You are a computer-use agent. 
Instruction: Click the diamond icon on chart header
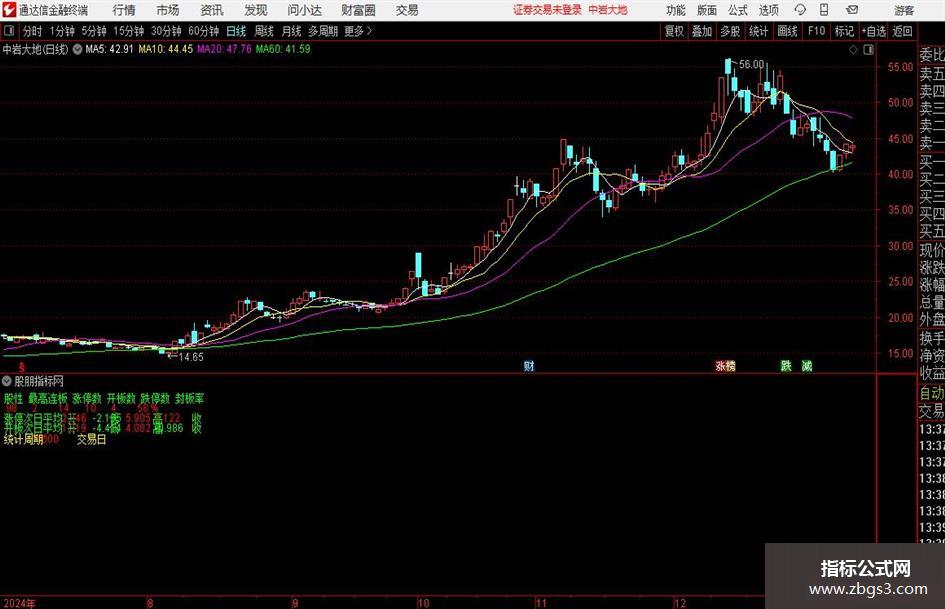click(x=853, y=49)
